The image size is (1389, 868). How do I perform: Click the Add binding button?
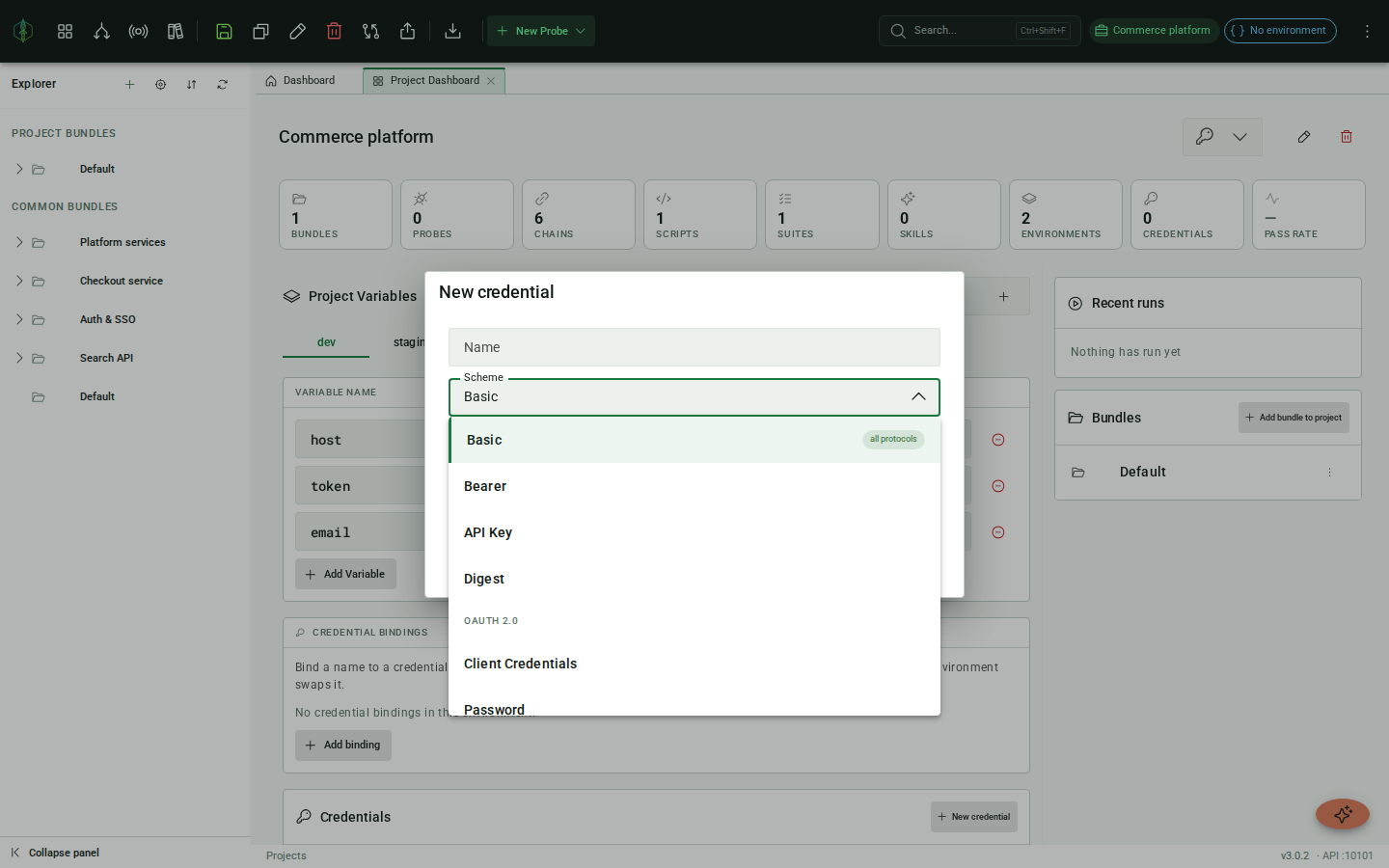coord(343,746)
